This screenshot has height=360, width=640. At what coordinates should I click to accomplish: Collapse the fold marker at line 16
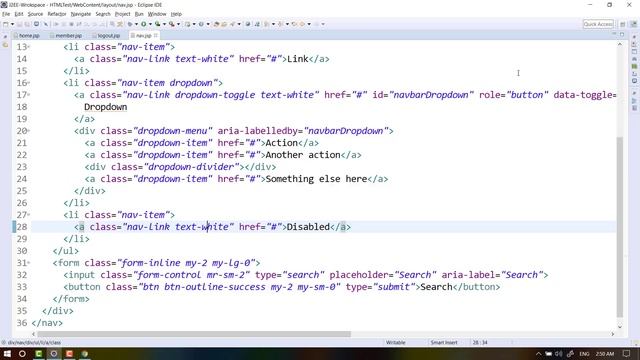click(x=29, y=83)
